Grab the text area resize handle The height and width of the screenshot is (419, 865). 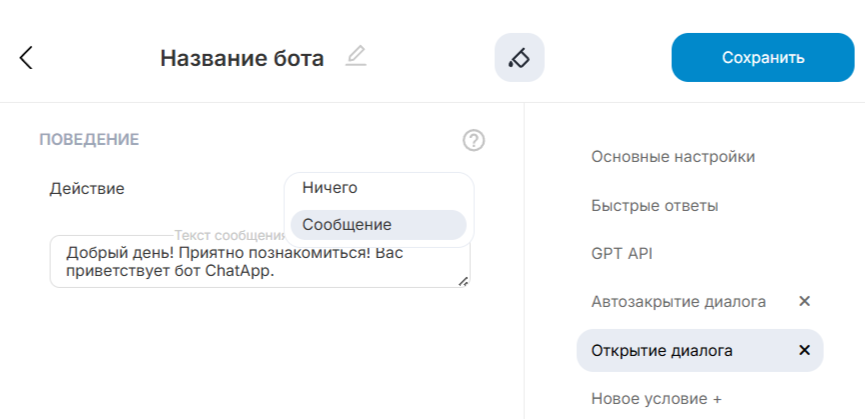click(463, 281)
